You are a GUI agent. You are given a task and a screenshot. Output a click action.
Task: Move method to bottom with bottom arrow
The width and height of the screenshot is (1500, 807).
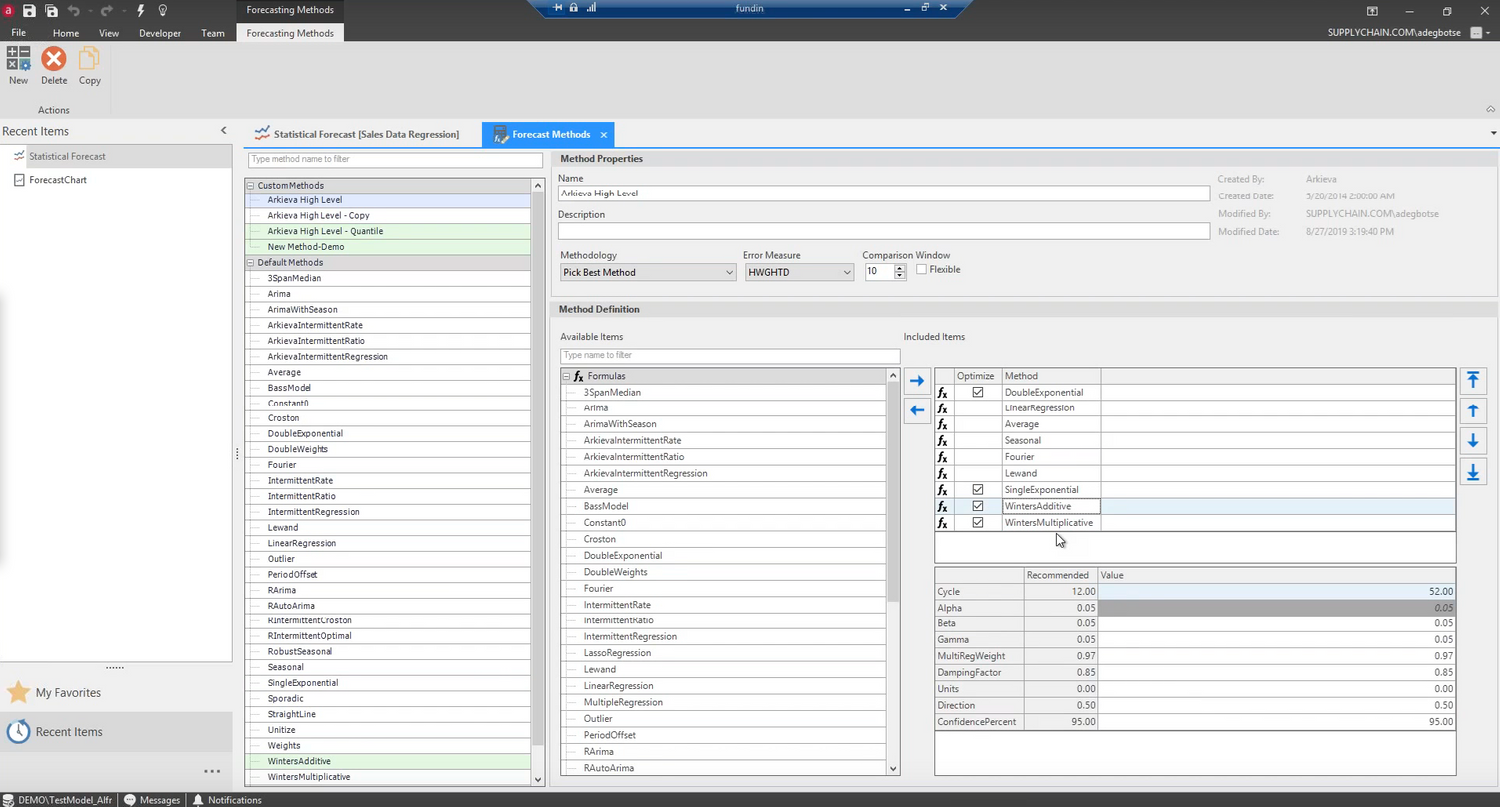click(1472, 472)
